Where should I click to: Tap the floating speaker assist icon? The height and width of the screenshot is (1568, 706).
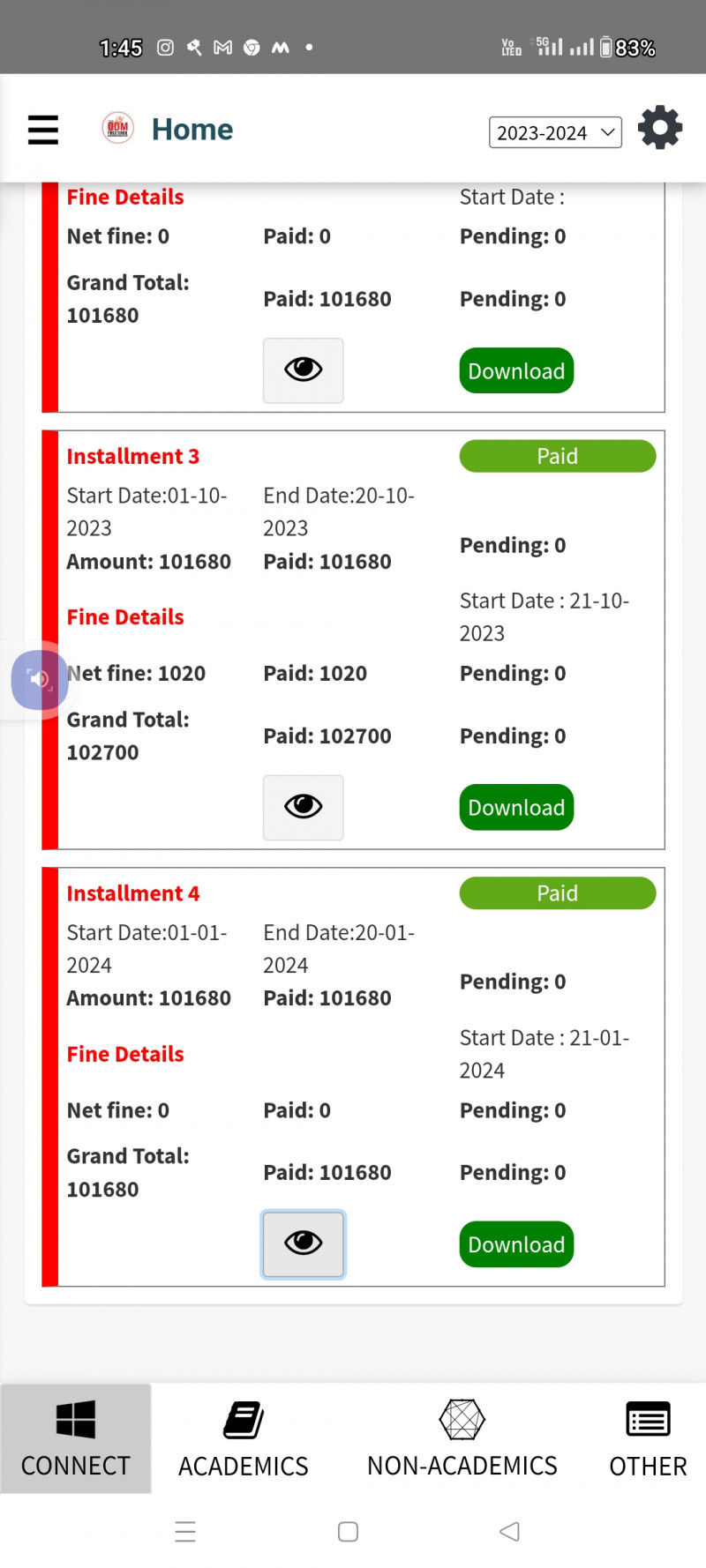(x=39, y=679)
